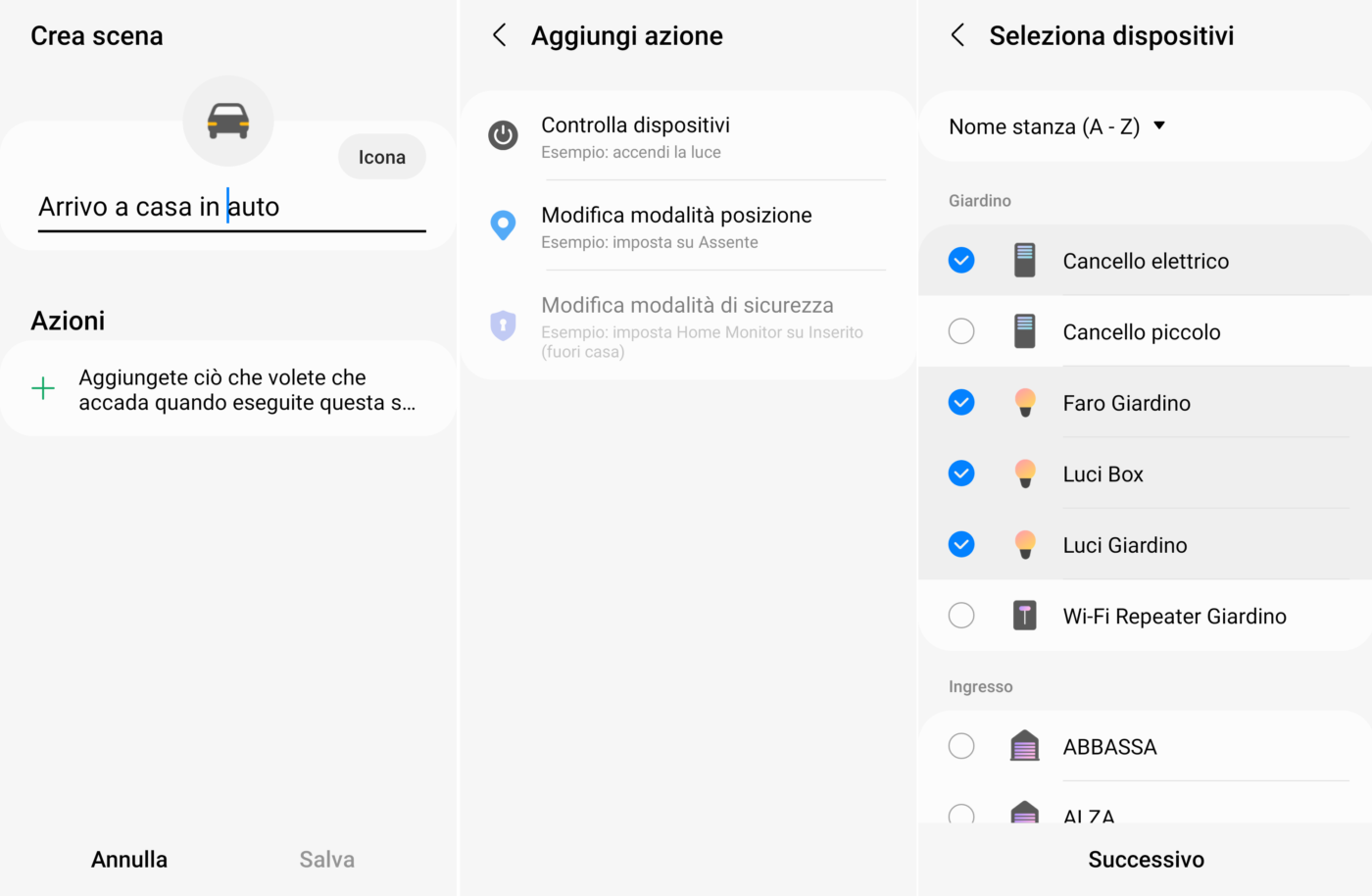Go back from Aggiungi azione screen
The height and width of the screenshot is (896, 1372).
pos(500,36)
